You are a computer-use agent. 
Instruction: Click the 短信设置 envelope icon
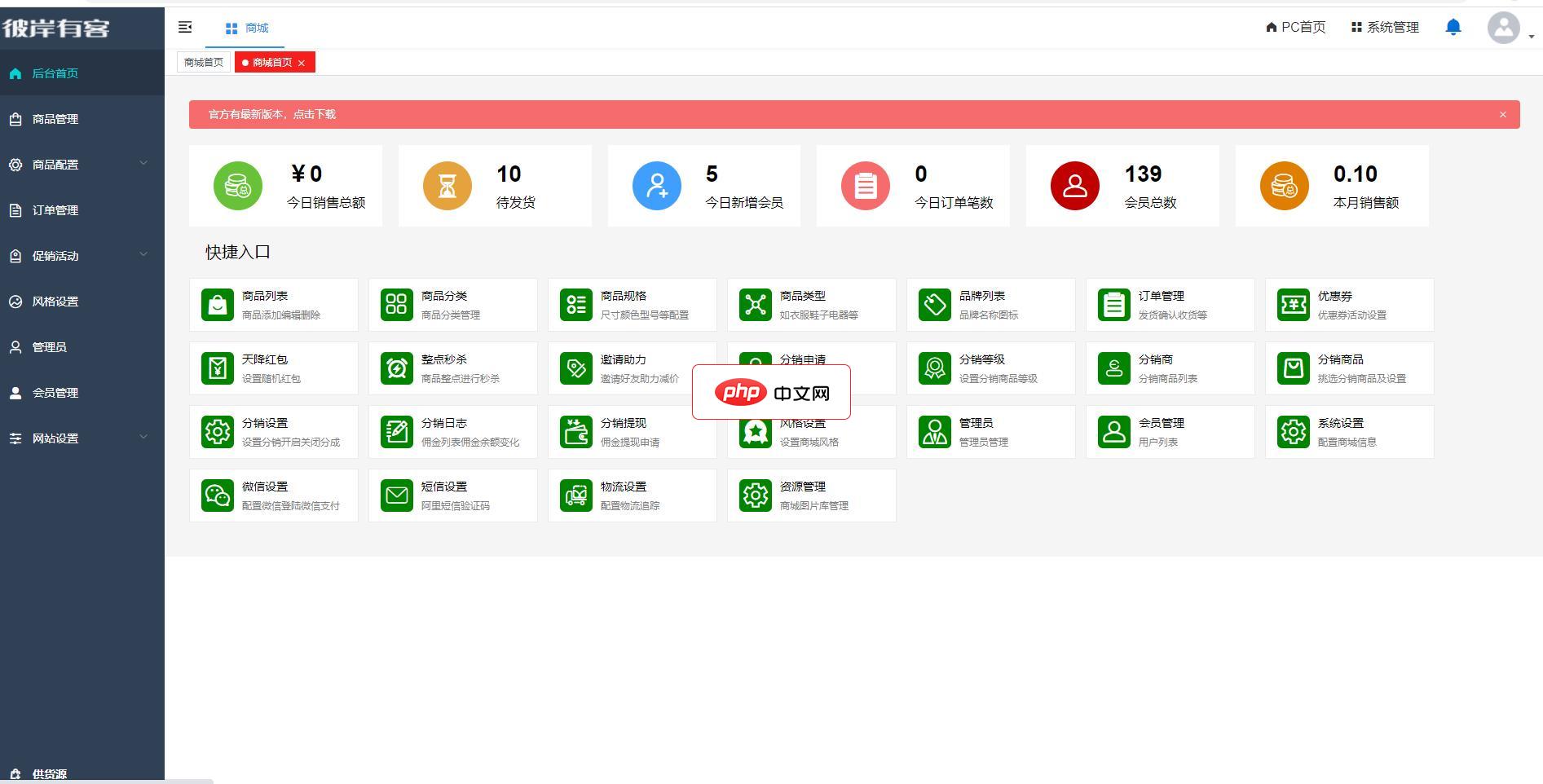397,496
